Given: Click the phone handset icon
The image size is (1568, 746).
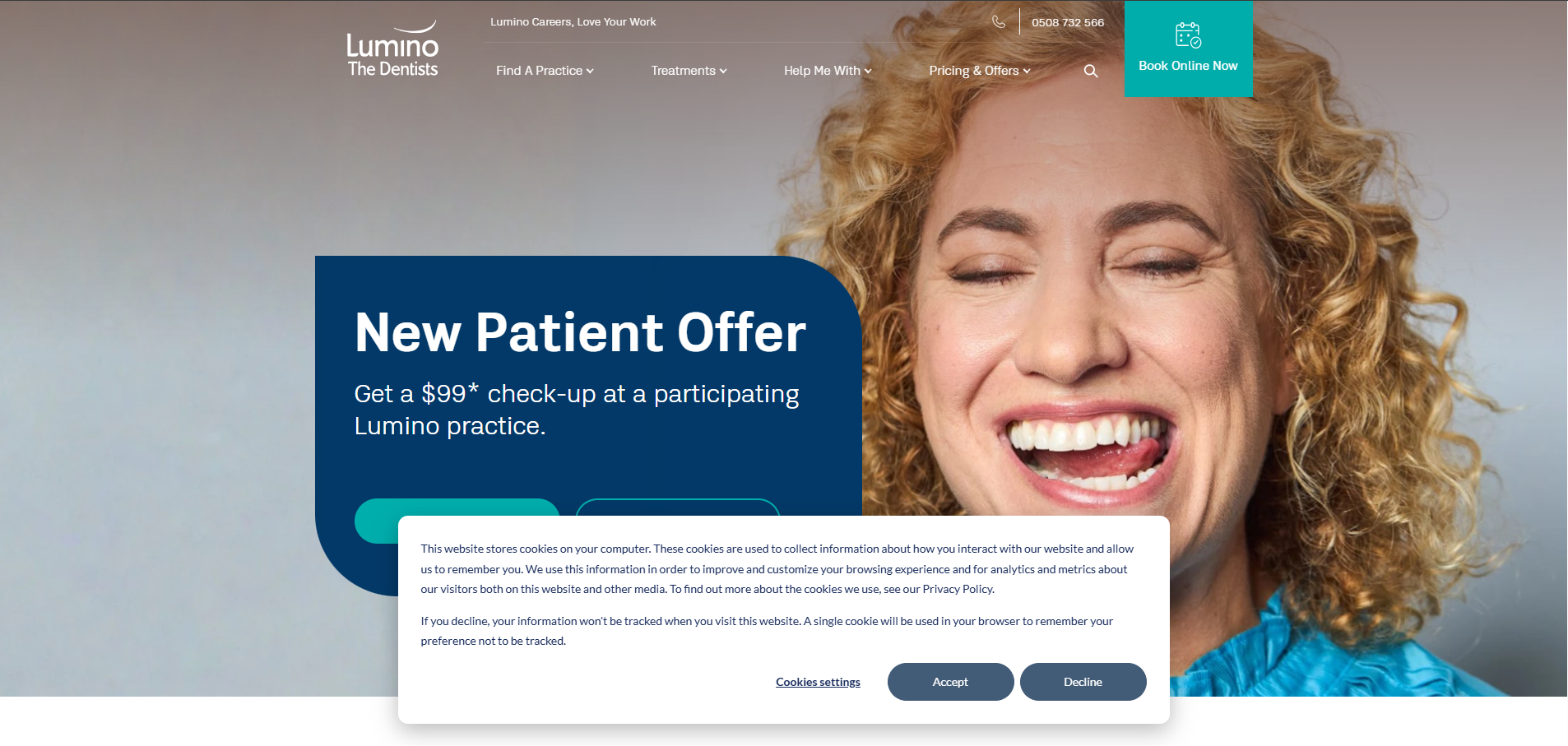Looking at the screenshot, I should (999, 21).
